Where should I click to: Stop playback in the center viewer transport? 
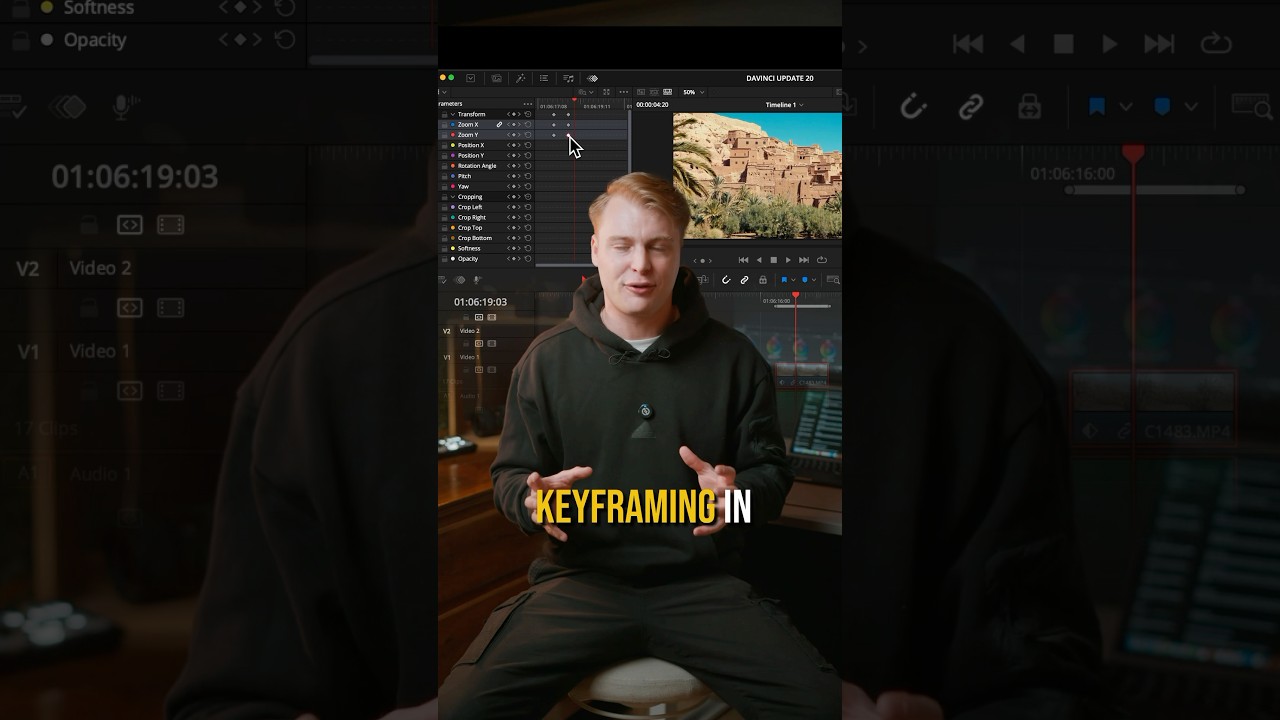(774, 260)
